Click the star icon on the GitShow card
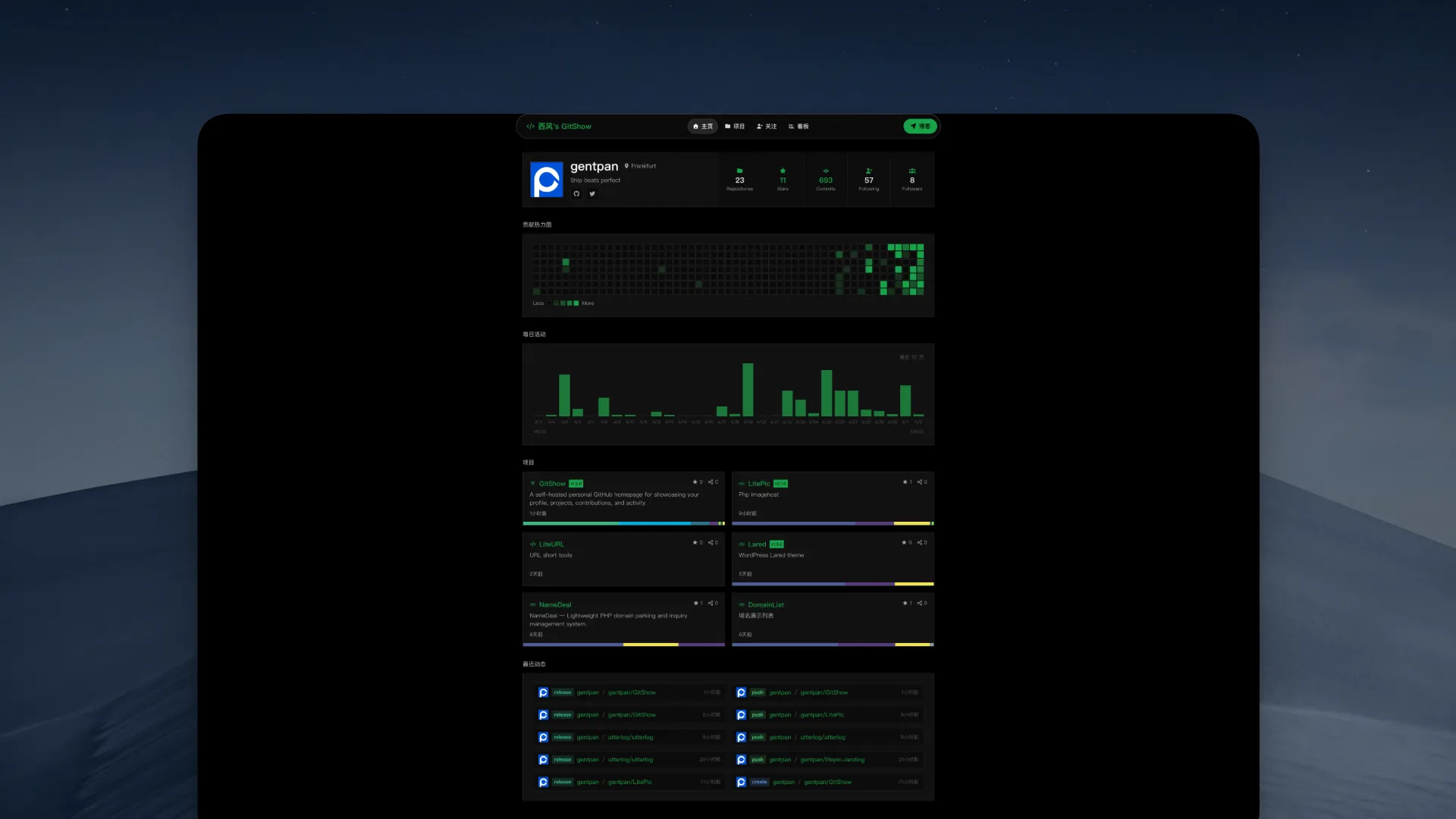 [x=695, y=482]
